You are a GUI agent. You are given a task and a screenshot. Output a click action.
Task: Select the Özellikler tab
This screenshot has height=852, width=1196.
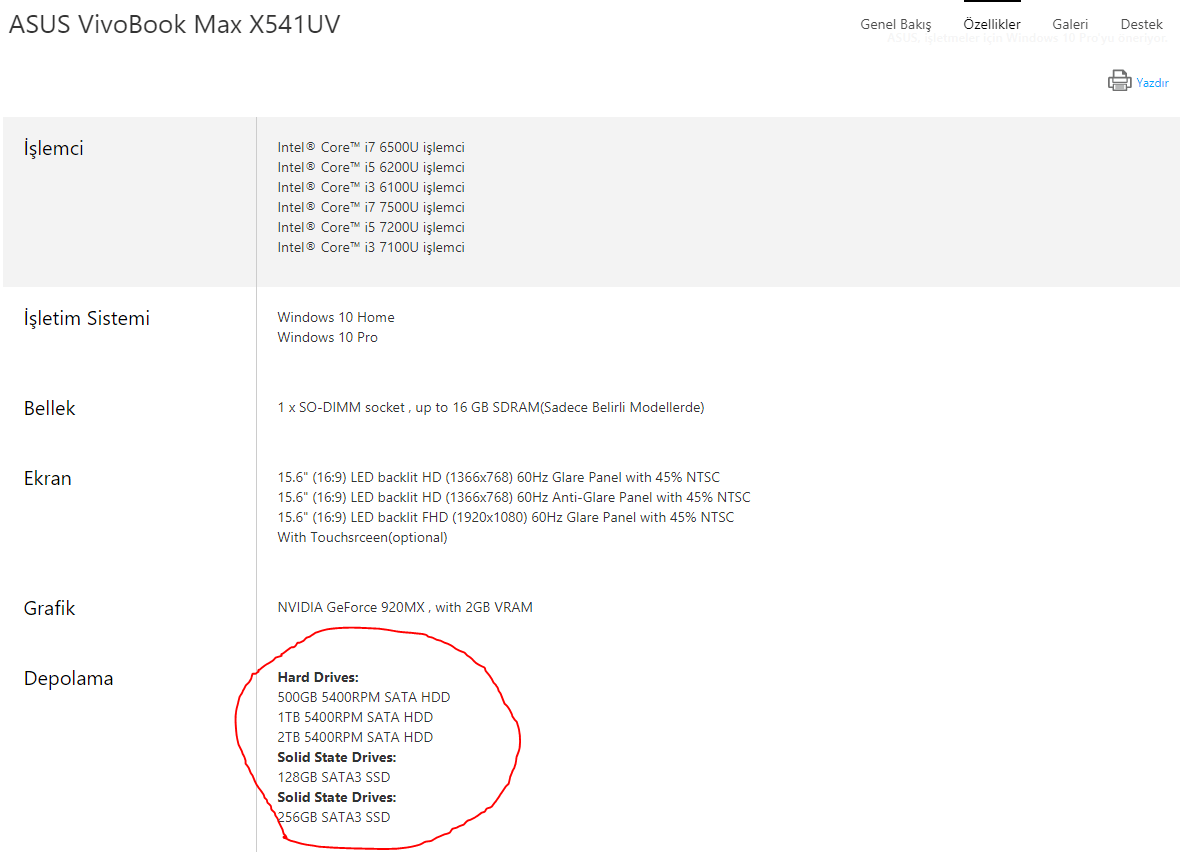992,24
